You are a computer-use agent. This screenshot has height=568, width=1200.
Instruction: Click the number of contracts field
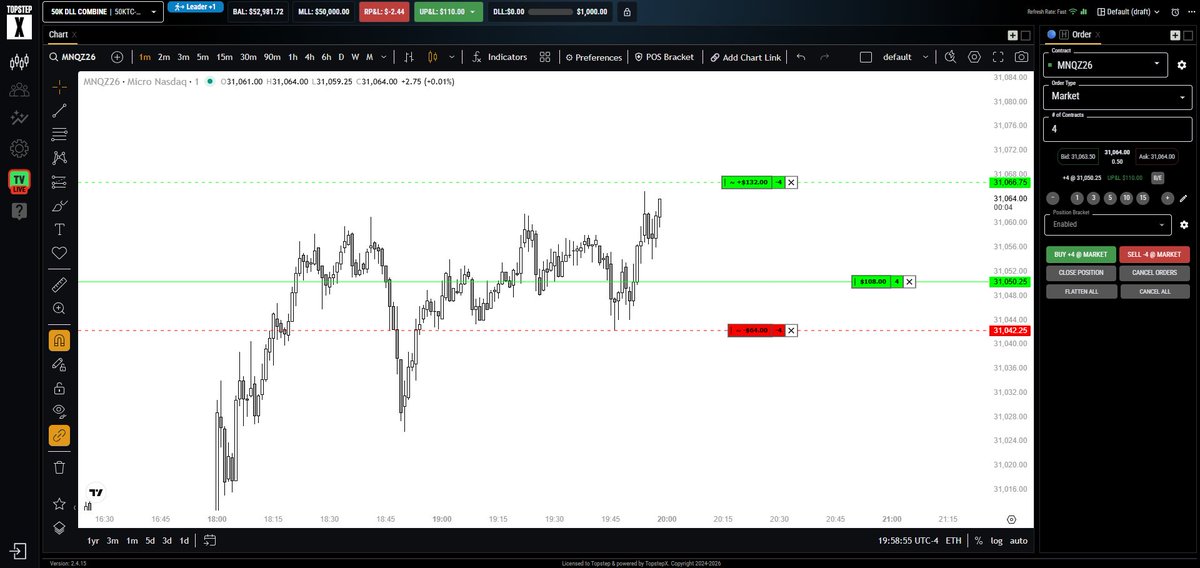point(1117,128)
